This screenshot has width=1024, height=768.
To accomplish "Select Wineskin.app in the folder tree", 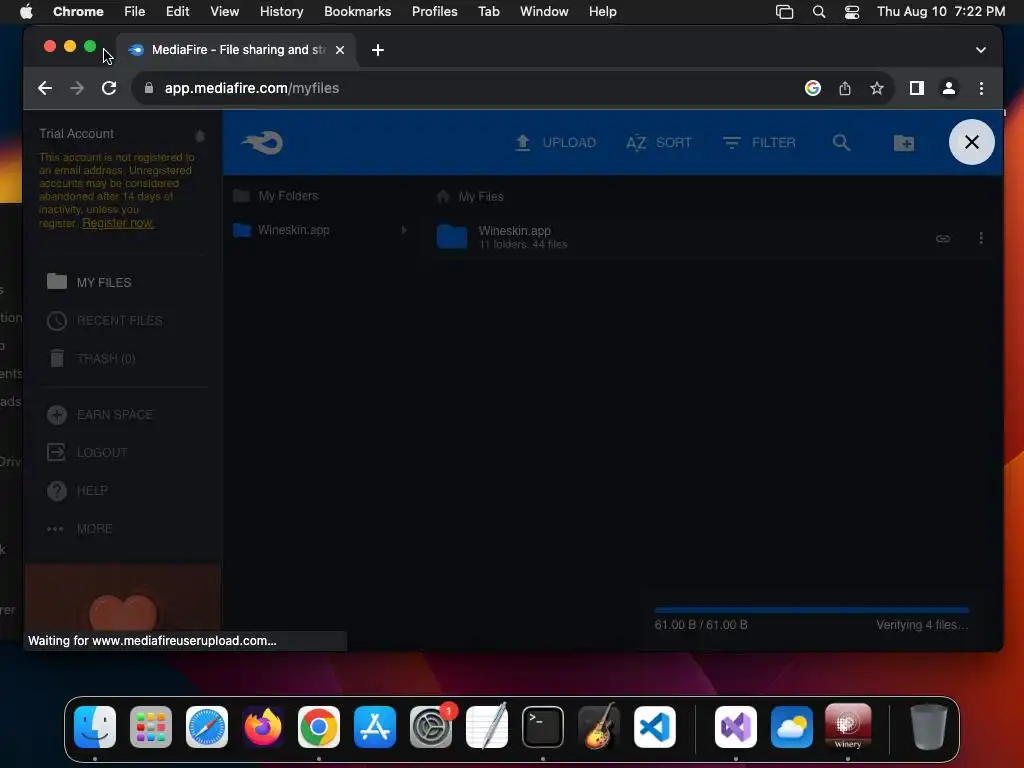I will pyautogui.click(x=294, y=230).
